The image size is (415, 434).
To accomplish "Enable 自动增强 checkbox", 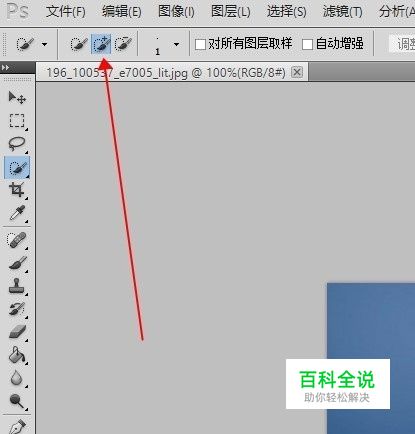I will (x=307, y=44).
